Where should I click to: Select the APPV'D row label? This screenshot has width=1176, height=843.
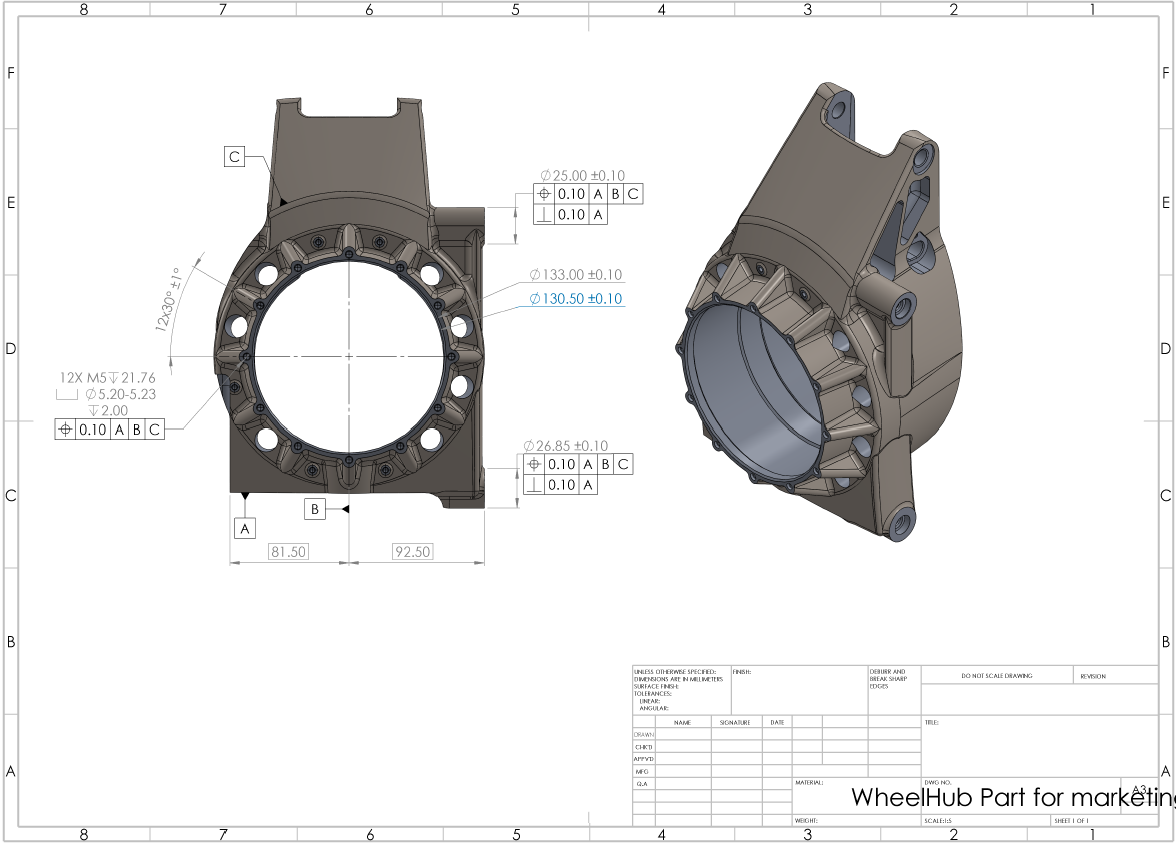644,759
